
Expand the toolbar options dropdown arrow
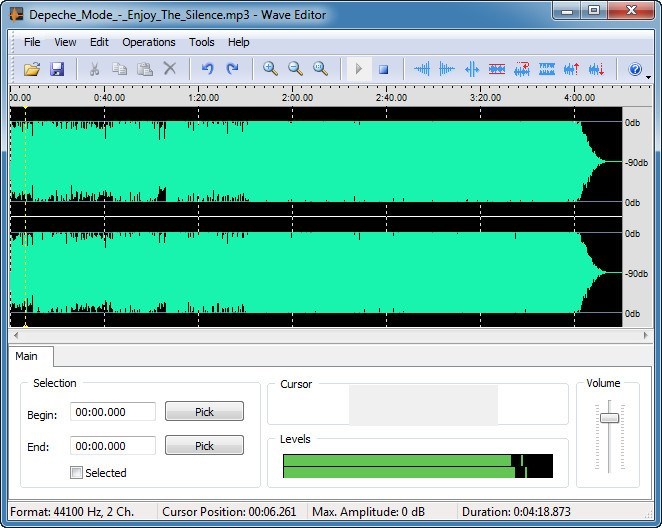pos(648,77)
